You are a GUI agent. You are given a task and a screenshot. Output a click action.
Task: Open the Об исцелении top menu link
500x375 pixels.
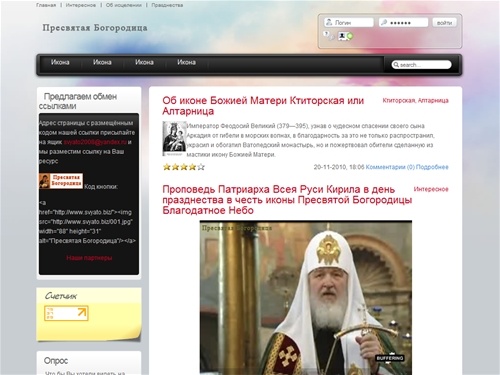point(124,5)
